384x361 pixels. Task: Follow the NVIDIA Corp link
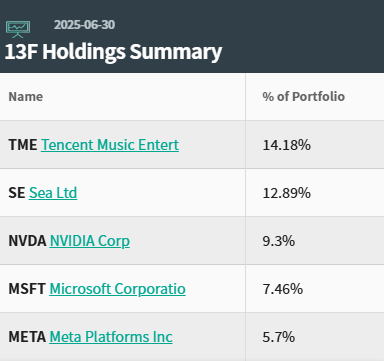click(90, 241)
